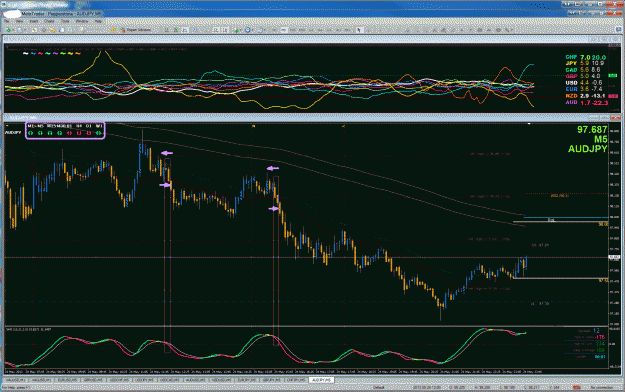Open the Strategy Tester icon
625x392 pixels.
coord(70,30)
